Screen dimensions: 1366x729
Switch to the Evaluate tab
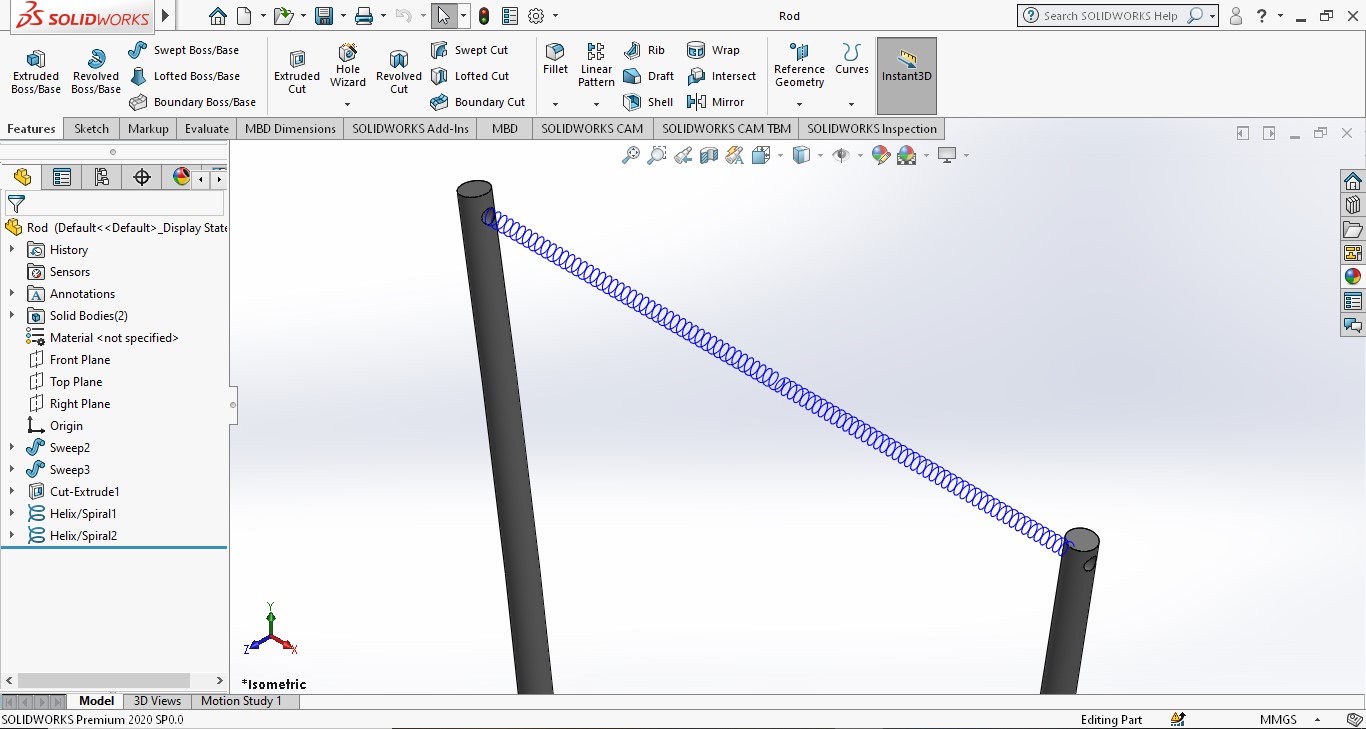[x=207, y=129]
